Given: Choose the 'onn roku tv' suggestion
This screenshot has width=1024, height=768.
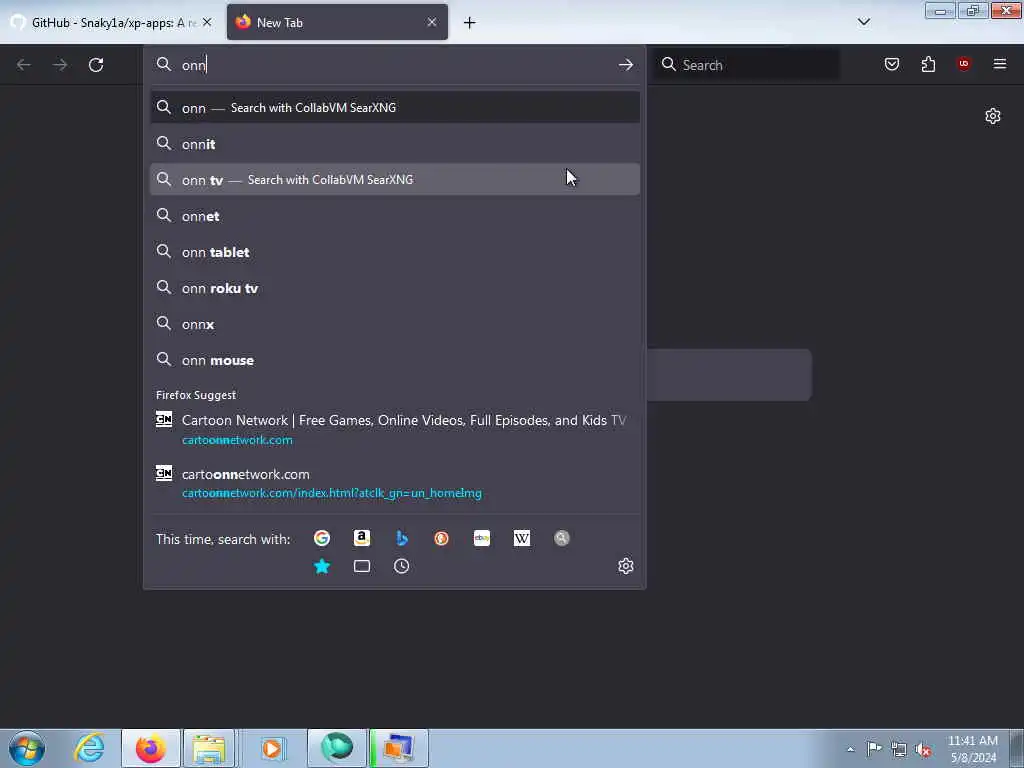Looking at the screenshot, I should (x=394, y=288).
